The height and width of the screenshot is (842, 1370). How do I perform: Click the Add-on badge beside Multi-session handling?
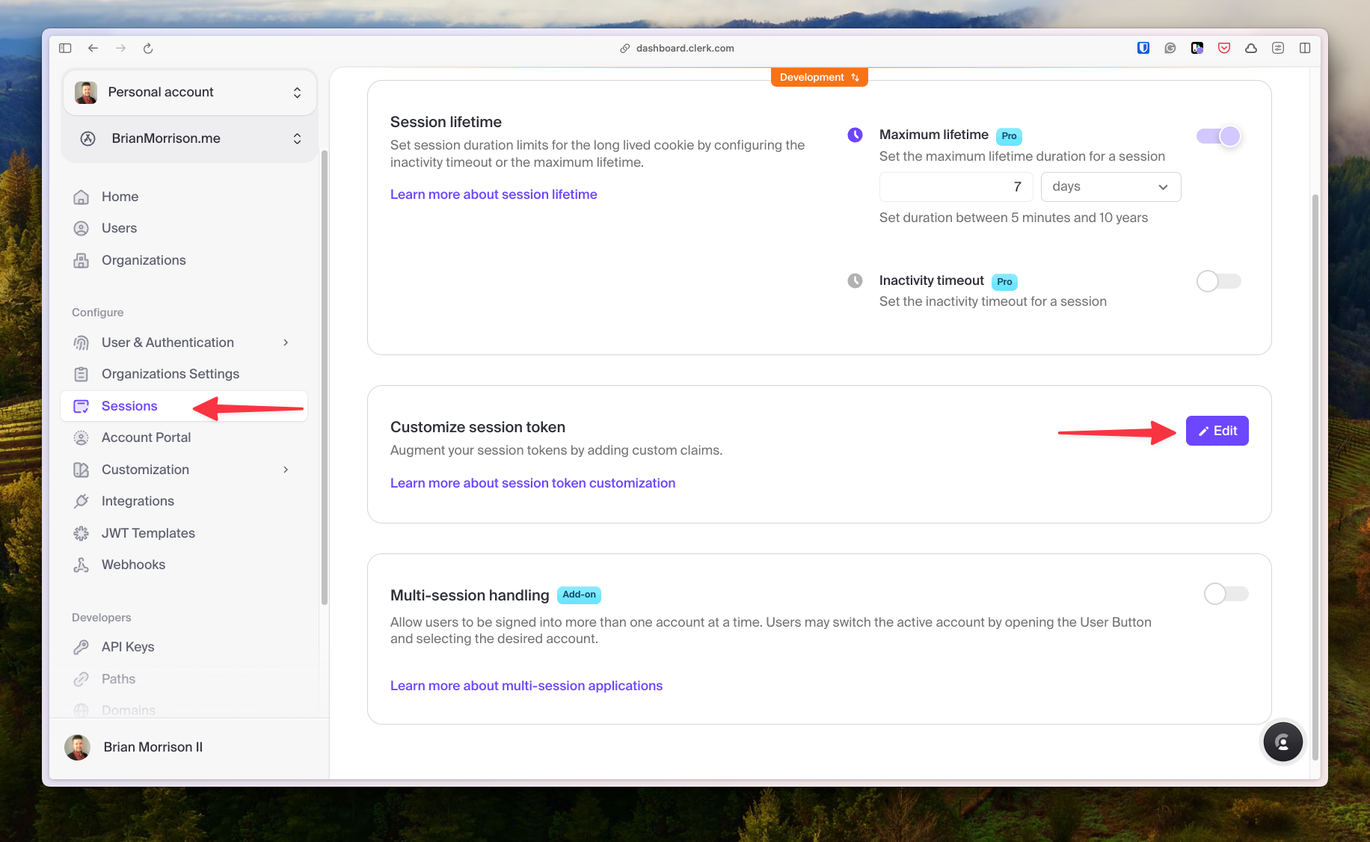(x=579, y=594)
